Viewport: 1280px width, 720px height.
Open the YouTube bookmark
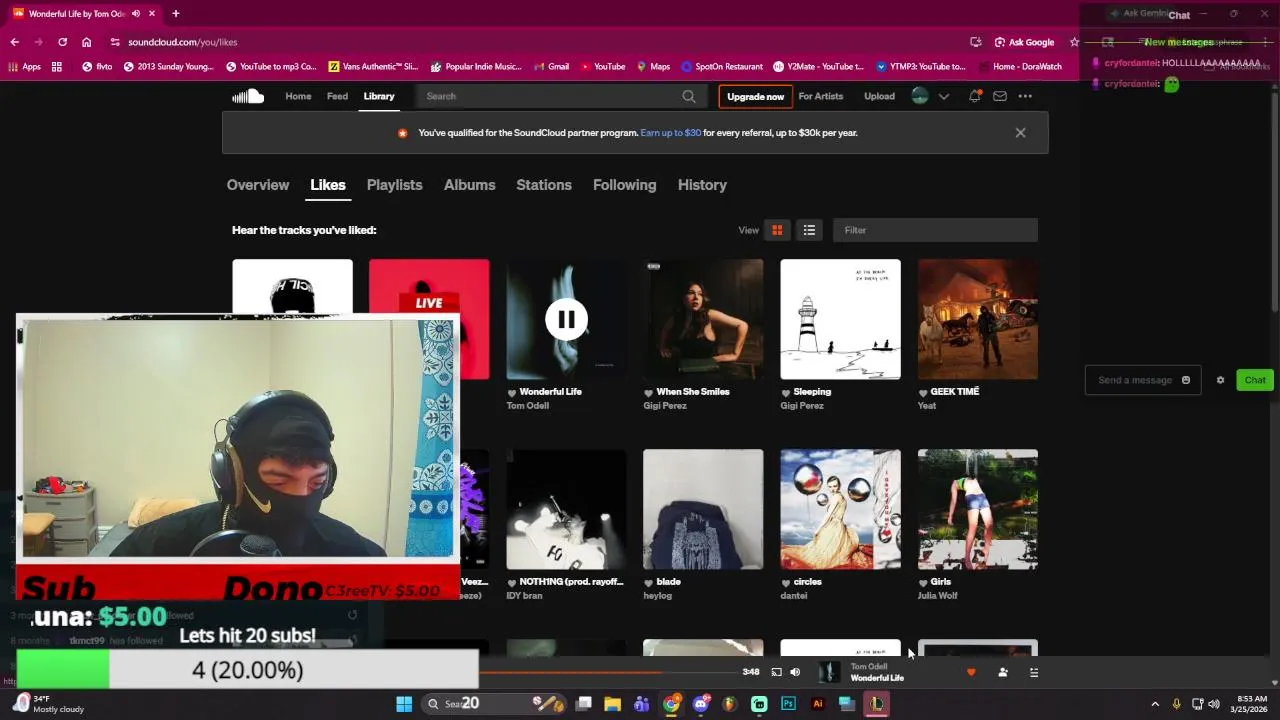click(603, 67)
